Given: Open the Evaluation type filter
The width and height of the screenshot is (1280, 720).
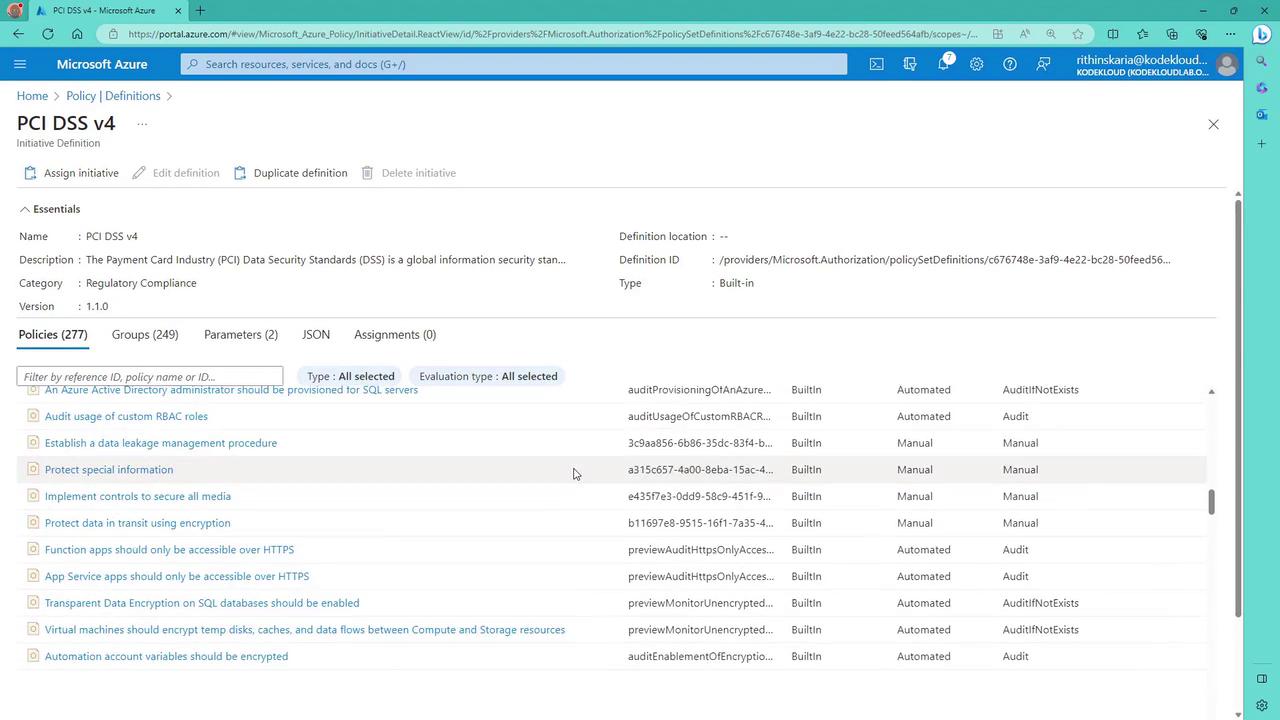Looking at the screenshot, I should point(488,376).
